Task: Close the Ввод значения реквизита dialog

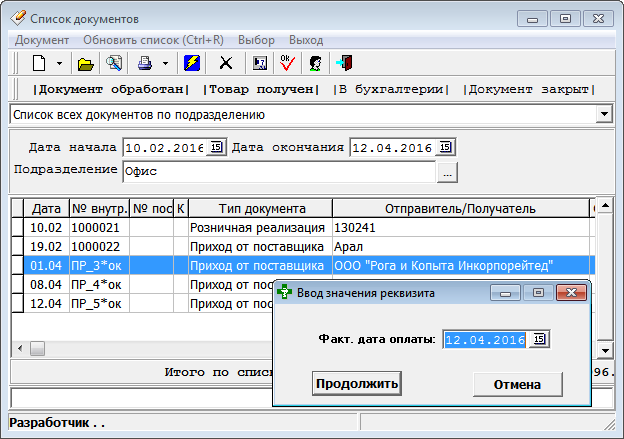Action: tap(571, 293)
